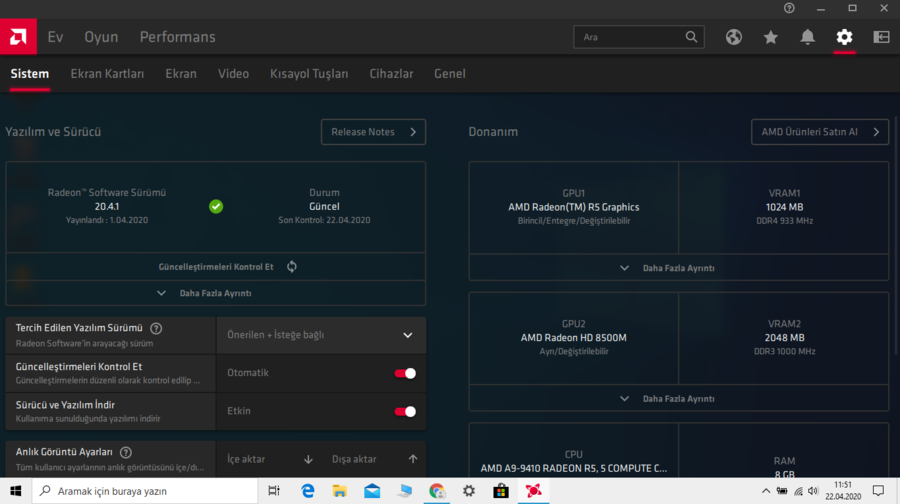
Task: Click help icon next to Anlık Görüntü Ayarları
Action: click(126, 452)
